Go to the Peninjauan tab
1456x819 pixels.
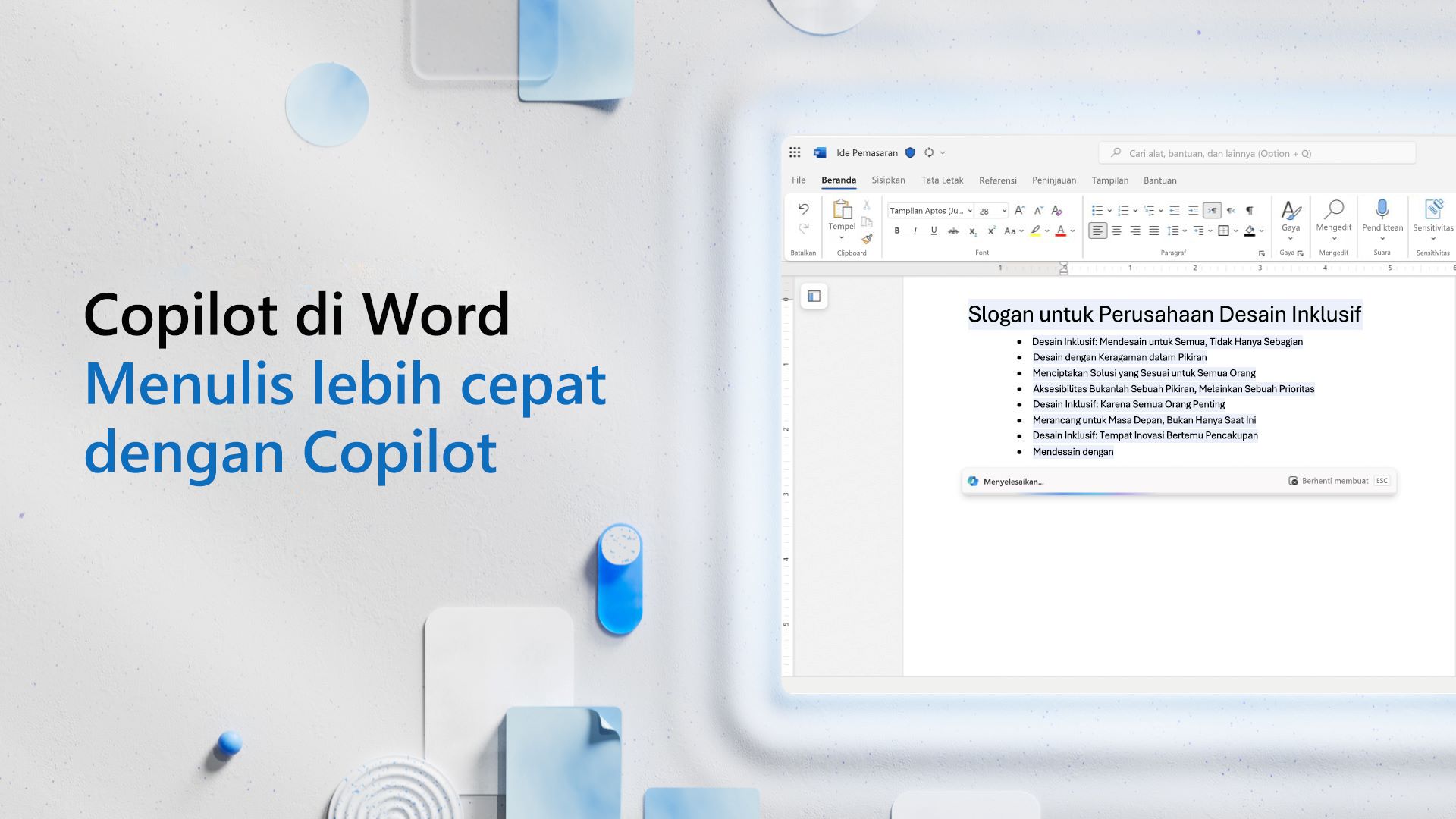(1054, 180)
